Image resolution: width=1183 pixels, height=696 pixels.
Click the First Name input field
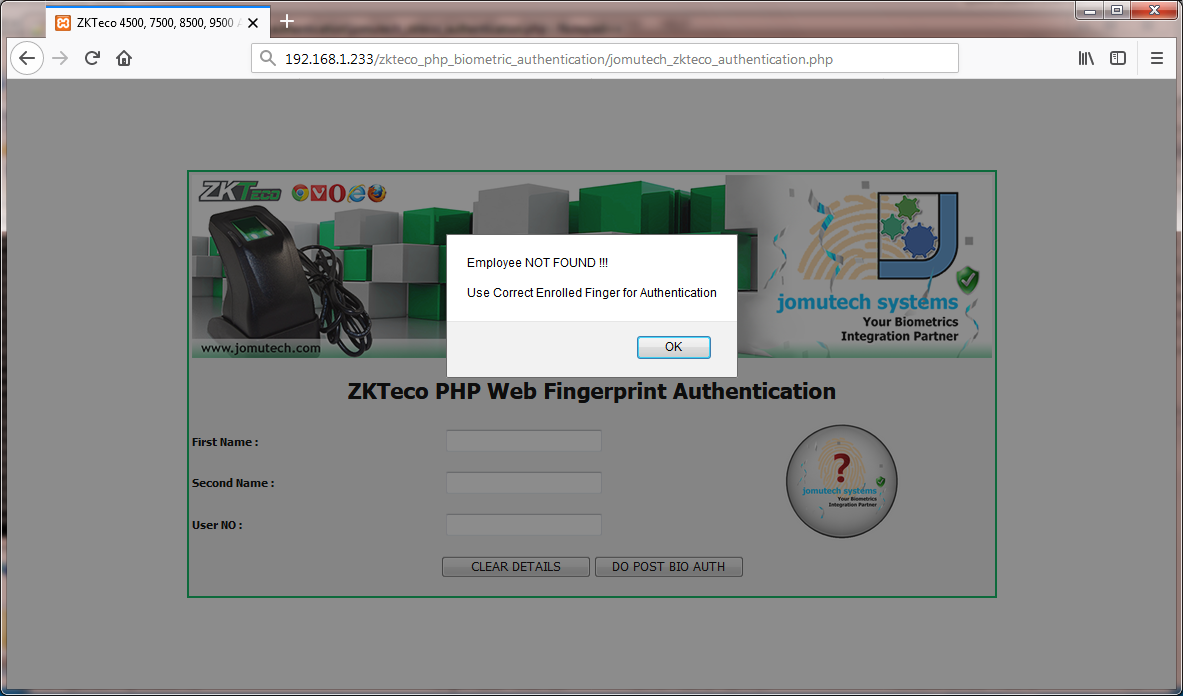point(523,440)
